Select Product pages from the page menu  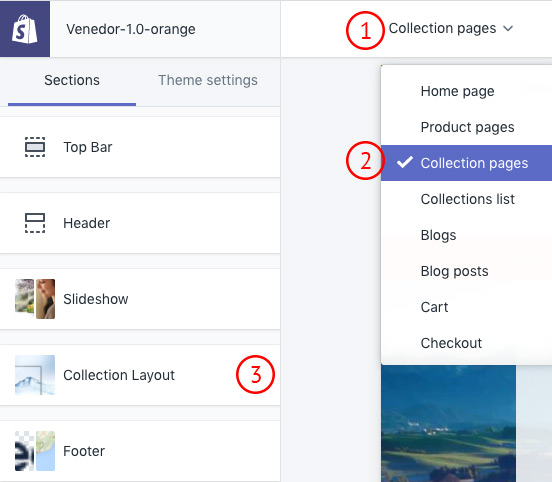(x=466, y=127)
